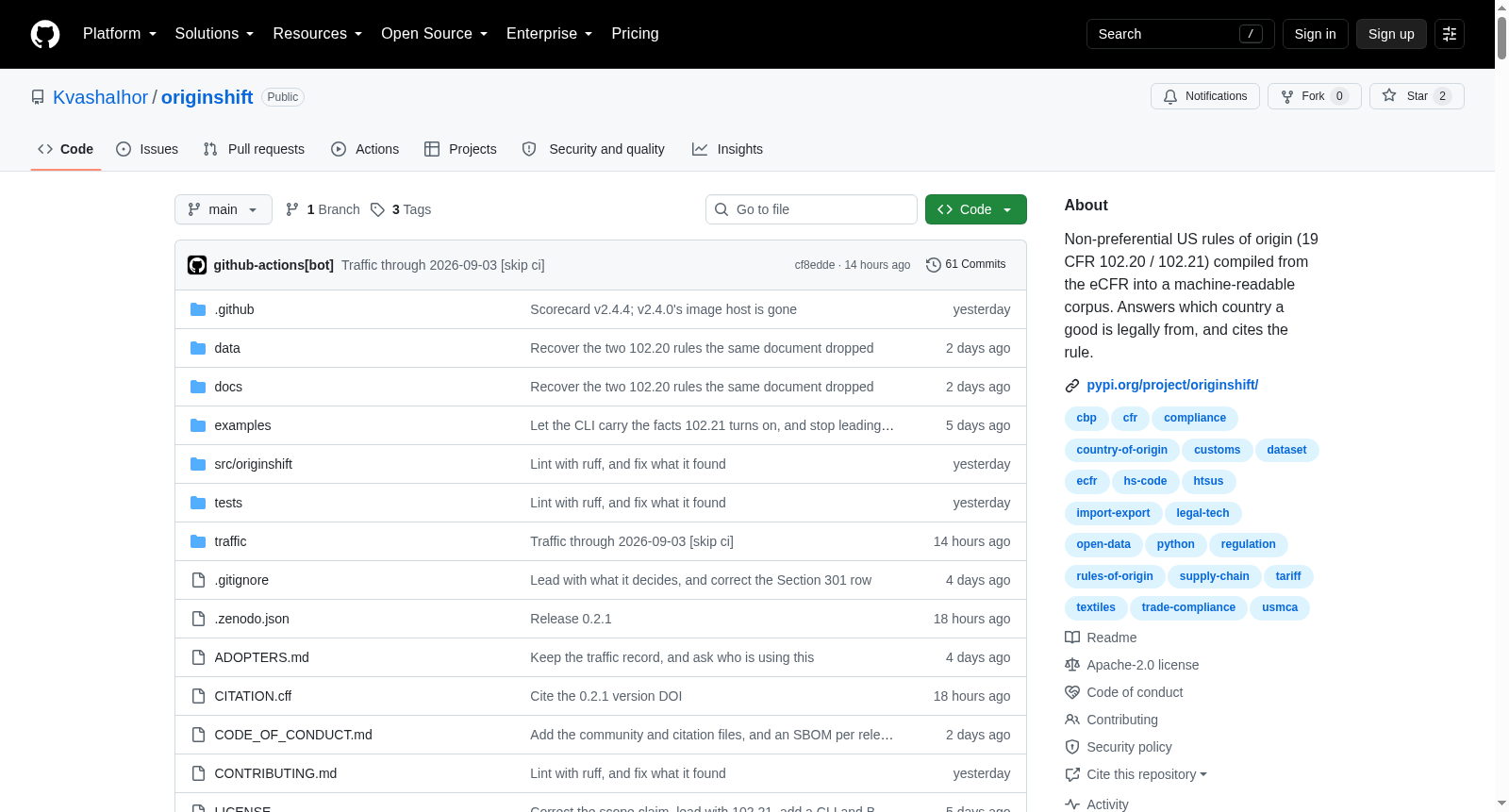Switch to the Insights tab

tap(727, 149)
